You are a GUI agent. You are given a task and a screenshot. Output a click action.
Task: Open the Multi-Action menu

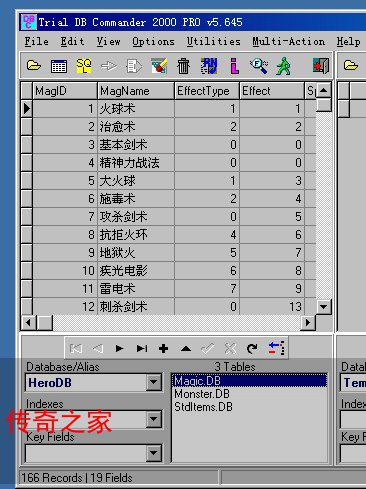tap(288, 42)
